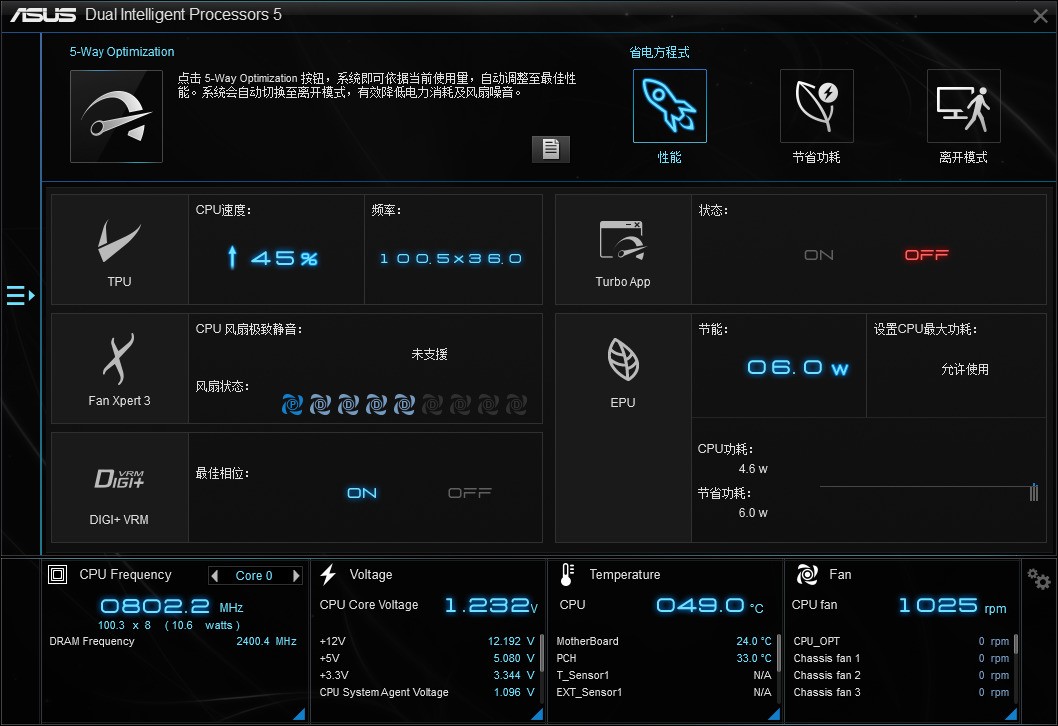This screenshot has height=726, width=1058.
Task: Click the Temperature thermometer icon
Action: click(x=567, y=574)
